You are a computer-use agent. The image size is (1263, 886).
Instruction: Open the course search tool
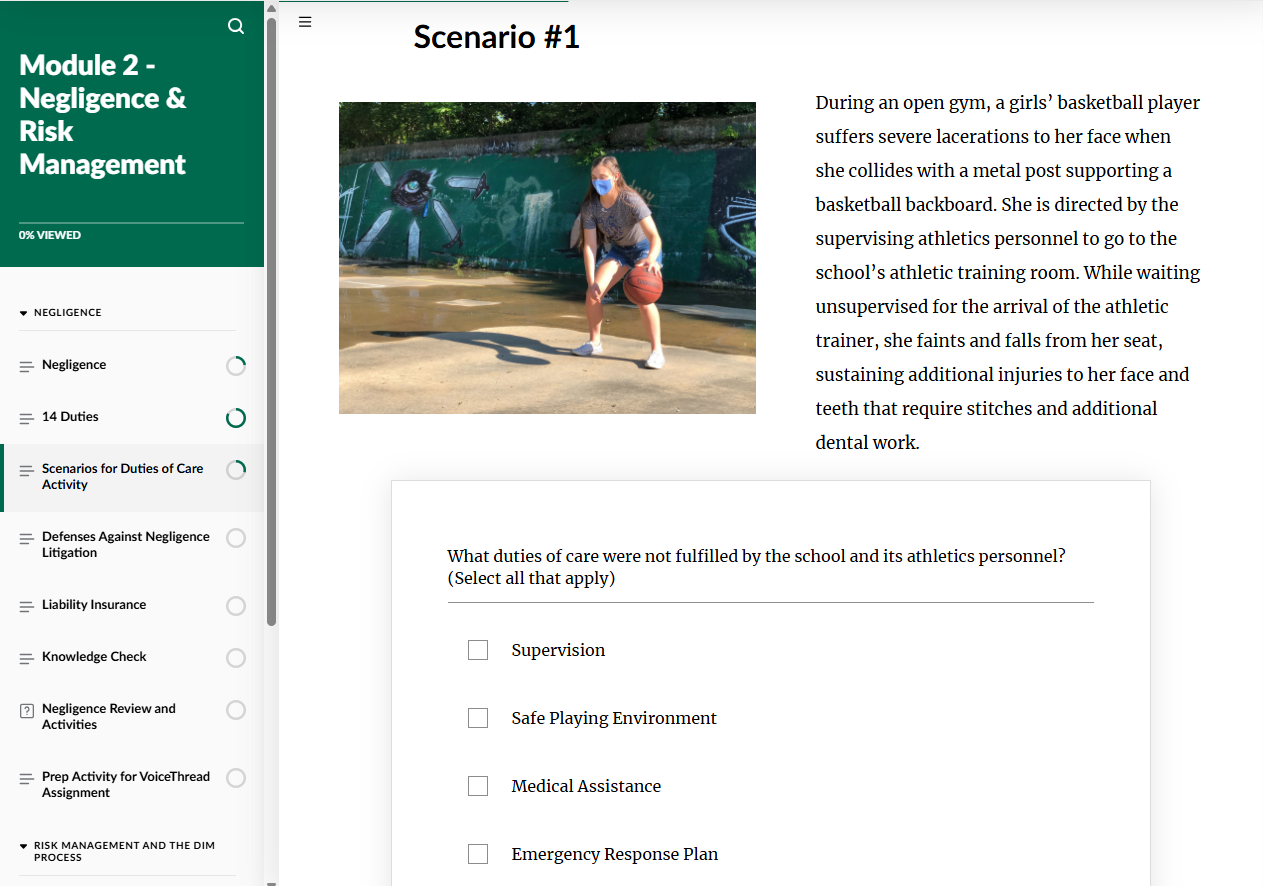[236, 26]
